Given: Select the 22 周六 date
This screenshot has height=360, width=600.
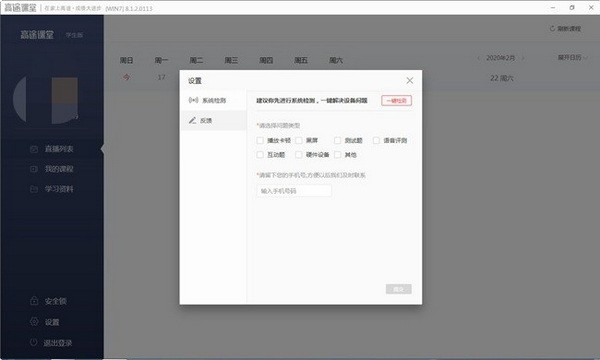Looking at the screenshot, I should 502,78.
